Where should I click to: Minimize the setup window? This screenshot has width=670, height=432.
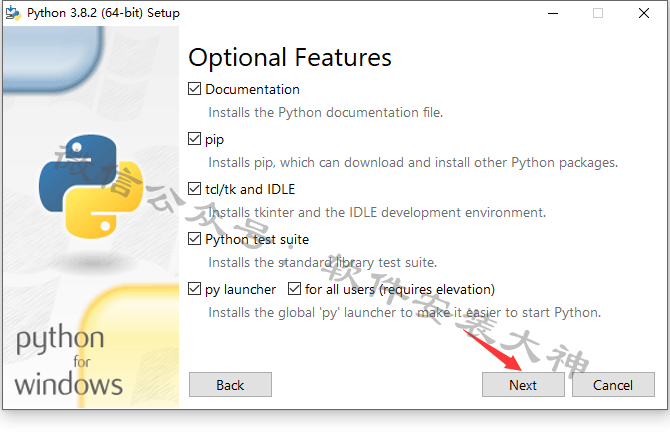tap(553, 13)
